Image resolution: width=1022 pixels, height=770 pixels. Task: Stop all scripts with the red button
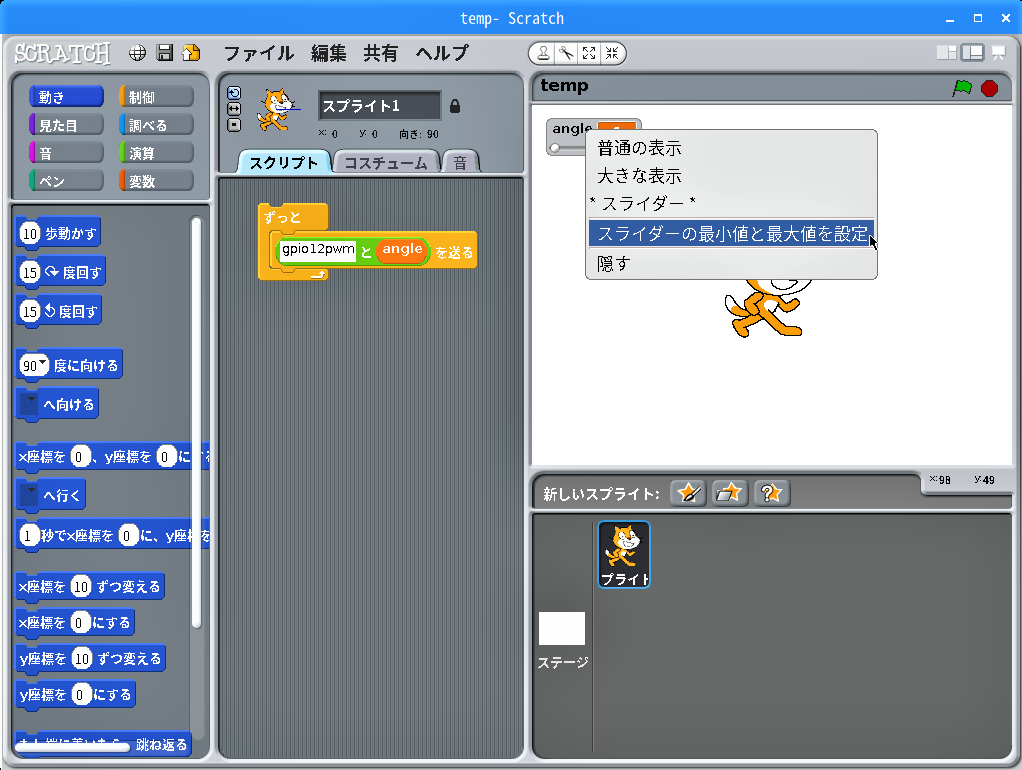coord(989,88)
